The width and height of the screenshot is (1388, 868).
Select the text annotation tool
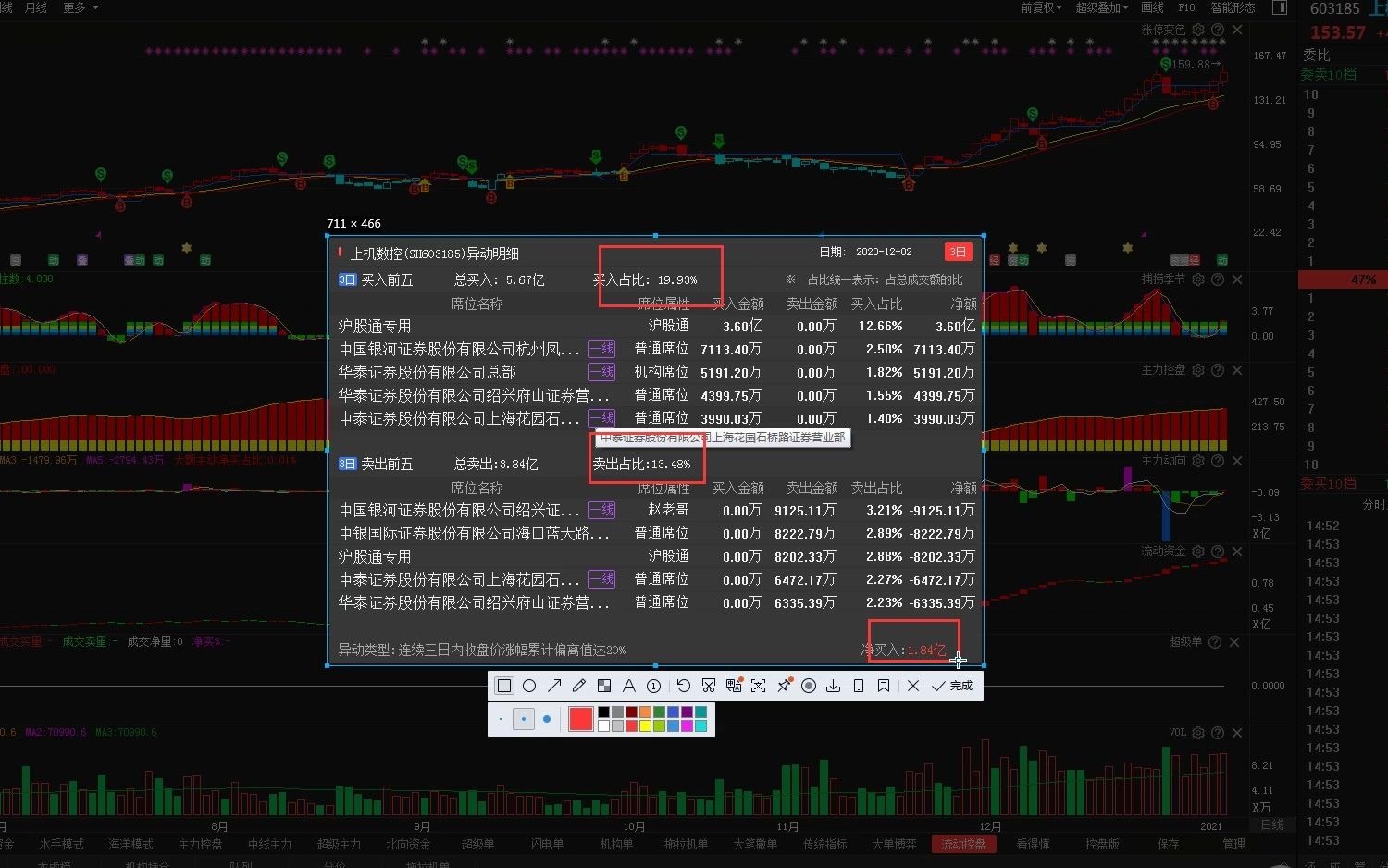(x=629, y=686)
